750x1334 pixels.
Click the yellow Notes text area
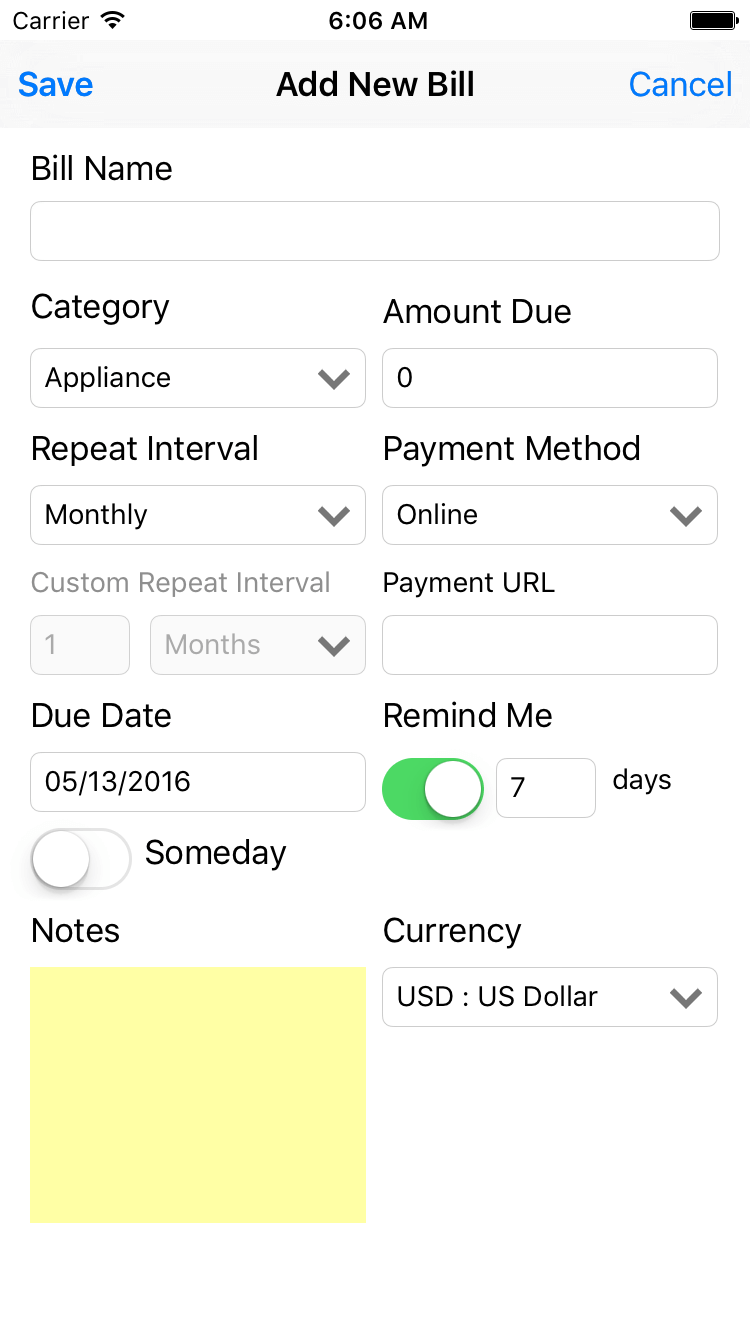[x=197, y=1095]
